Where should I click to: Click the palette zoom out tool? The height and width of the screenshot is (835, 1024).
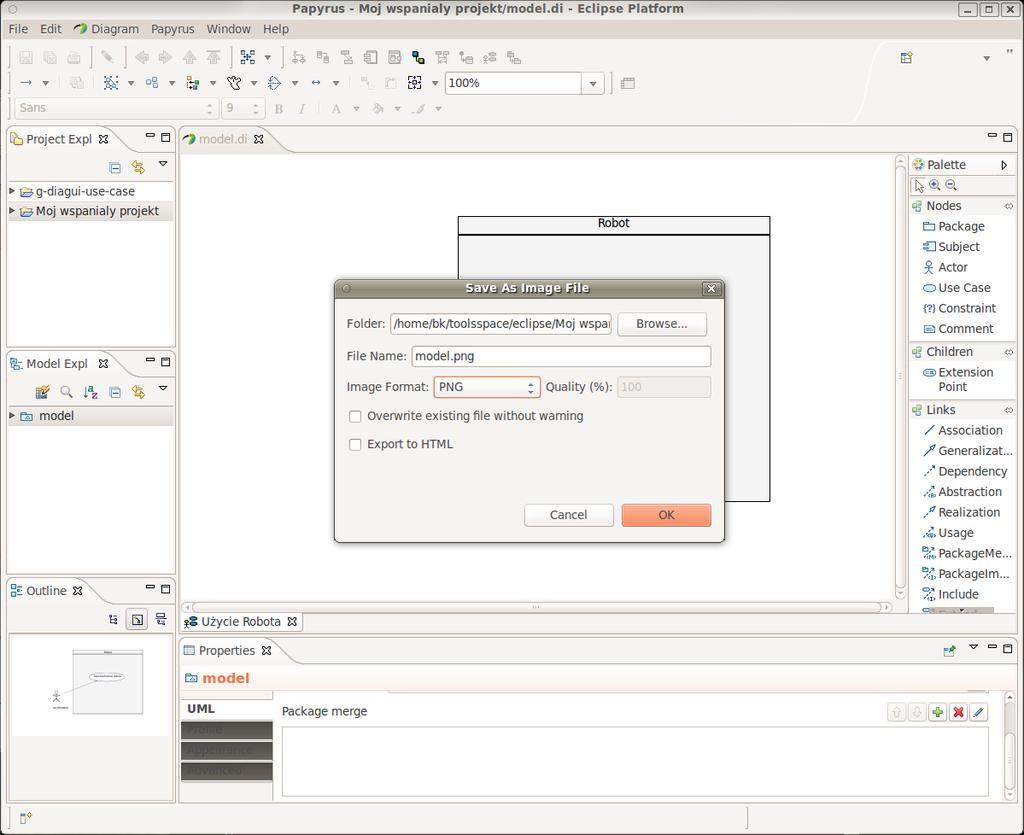pyautogui.click(x=951, y=185)
